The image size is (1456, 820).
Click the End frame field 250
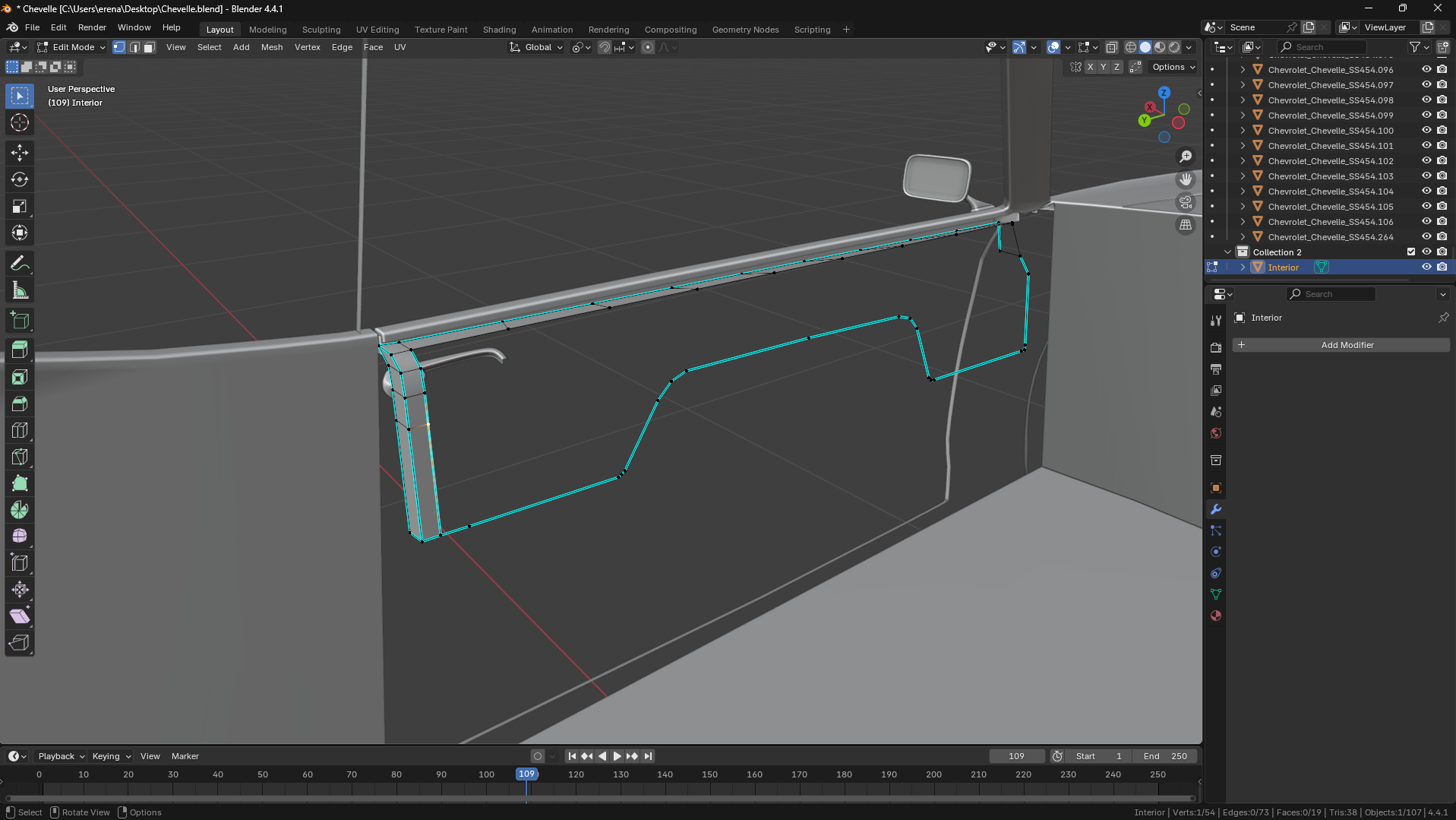pyautogui.click(x=1165, y=756)
